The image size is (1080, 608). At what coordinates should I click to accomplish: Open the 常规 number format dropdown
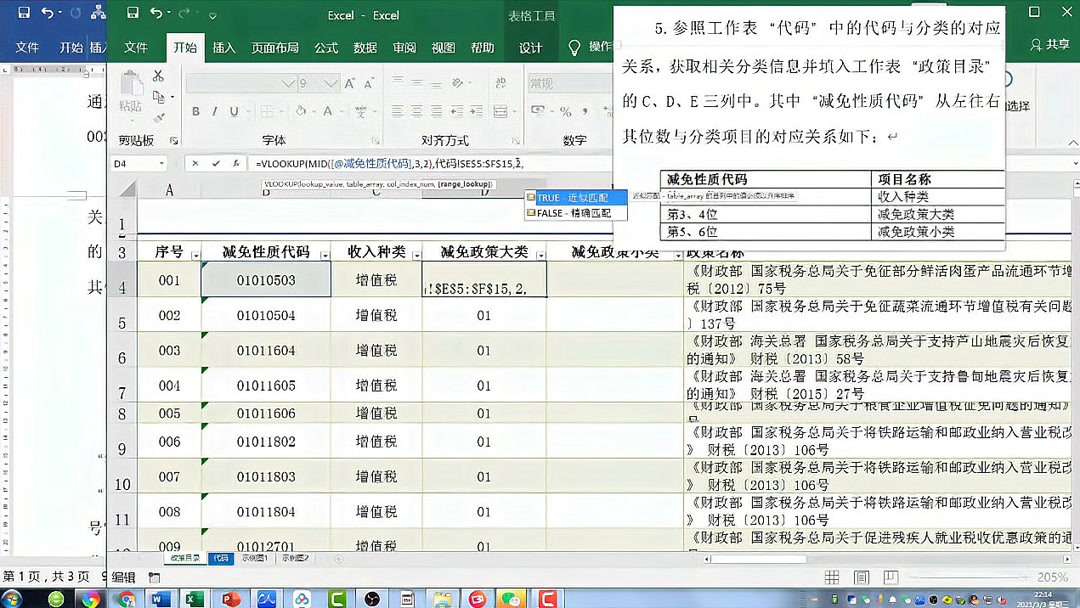(567, 84)
